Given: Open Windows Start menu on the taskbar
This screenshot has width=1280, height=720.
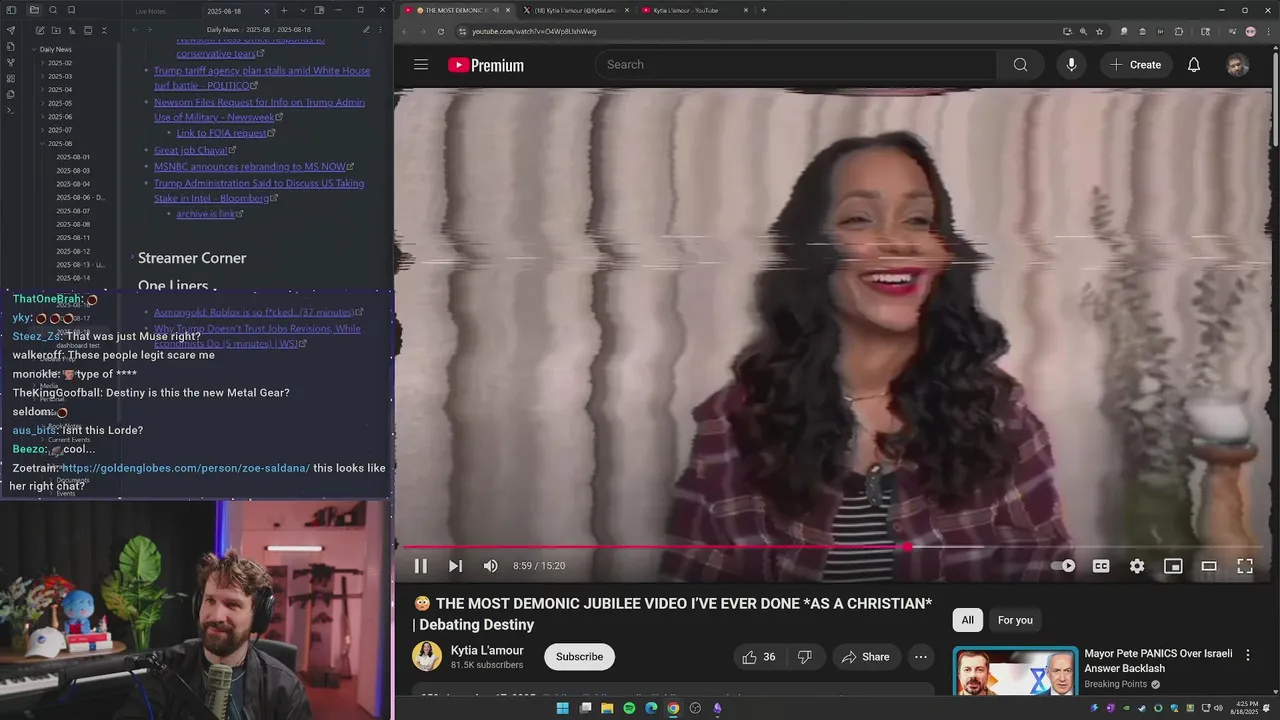Looking at the screenshot, I should (562, 708).
